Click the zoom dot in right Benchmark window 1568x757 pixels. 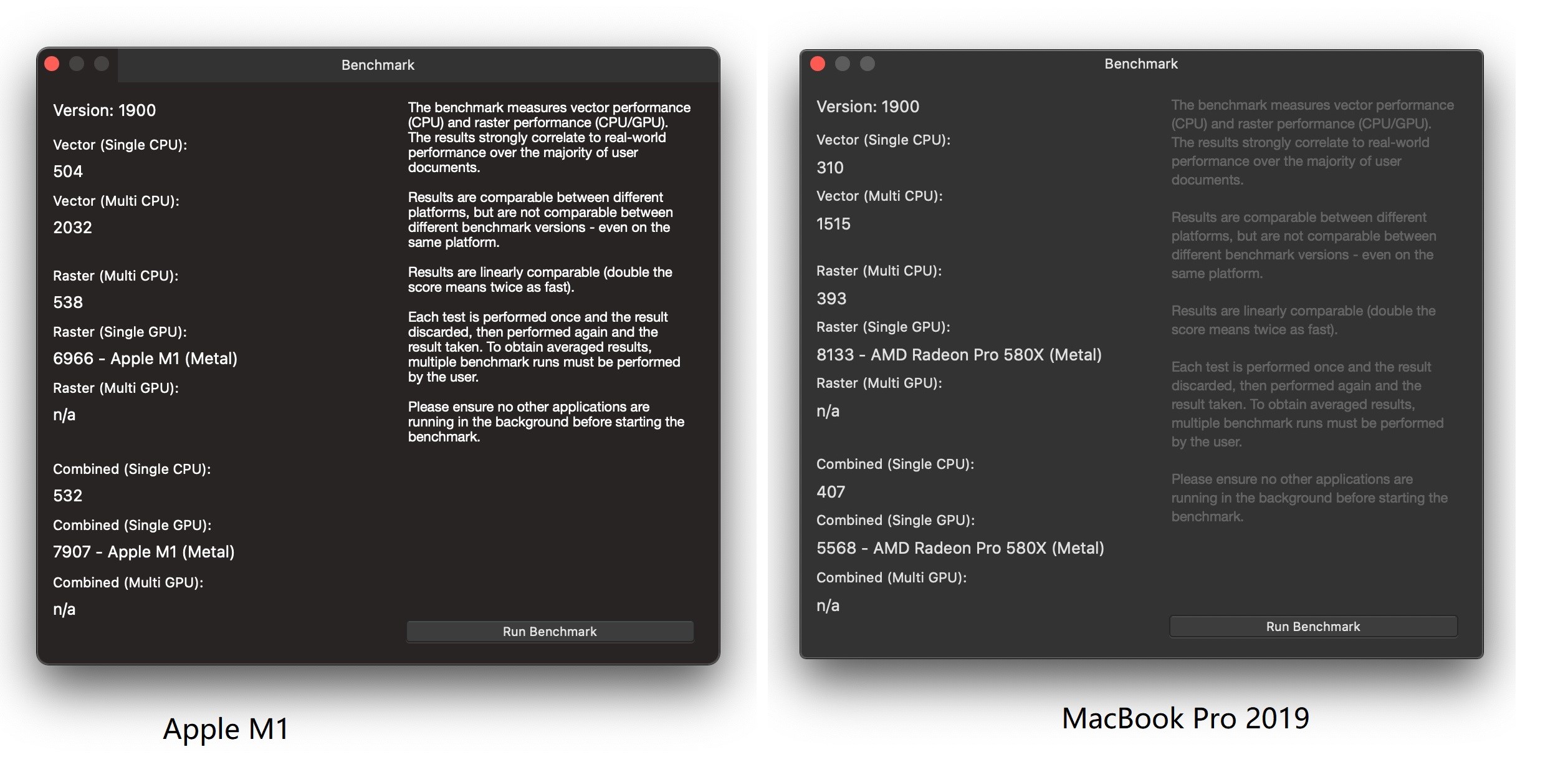click(868, 64)
